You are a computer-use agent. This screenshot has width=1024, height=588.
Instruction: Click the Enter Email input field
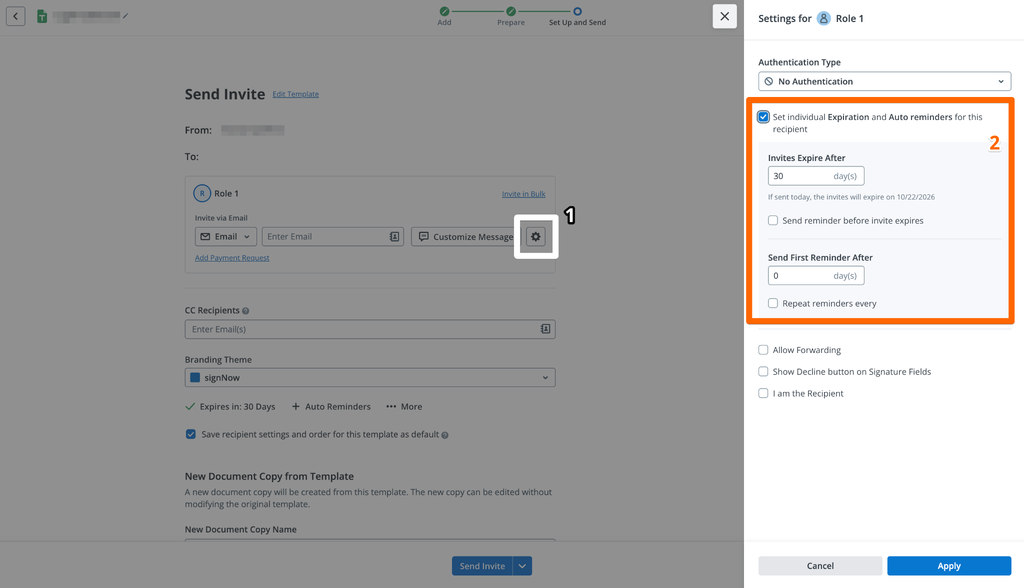coord(332,237)
